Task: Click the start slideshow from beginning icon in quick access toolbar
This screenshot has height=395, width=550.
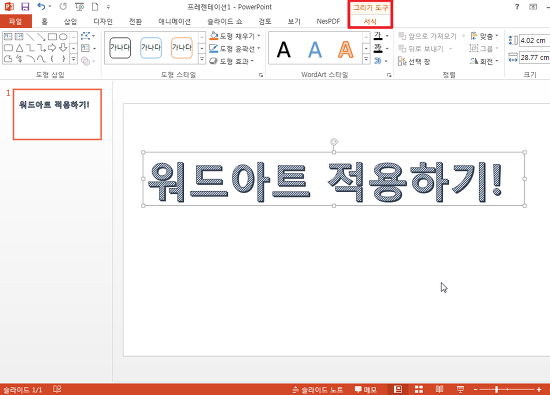Action: (x=80, y=7)
